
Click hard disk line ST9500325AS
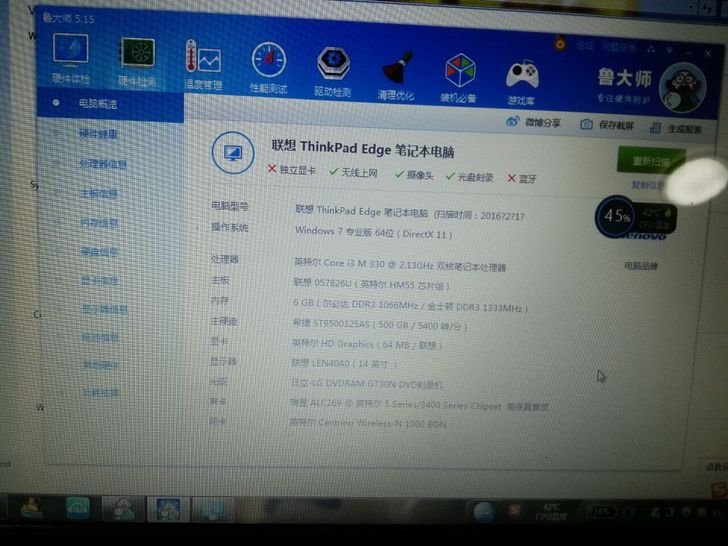379,325
